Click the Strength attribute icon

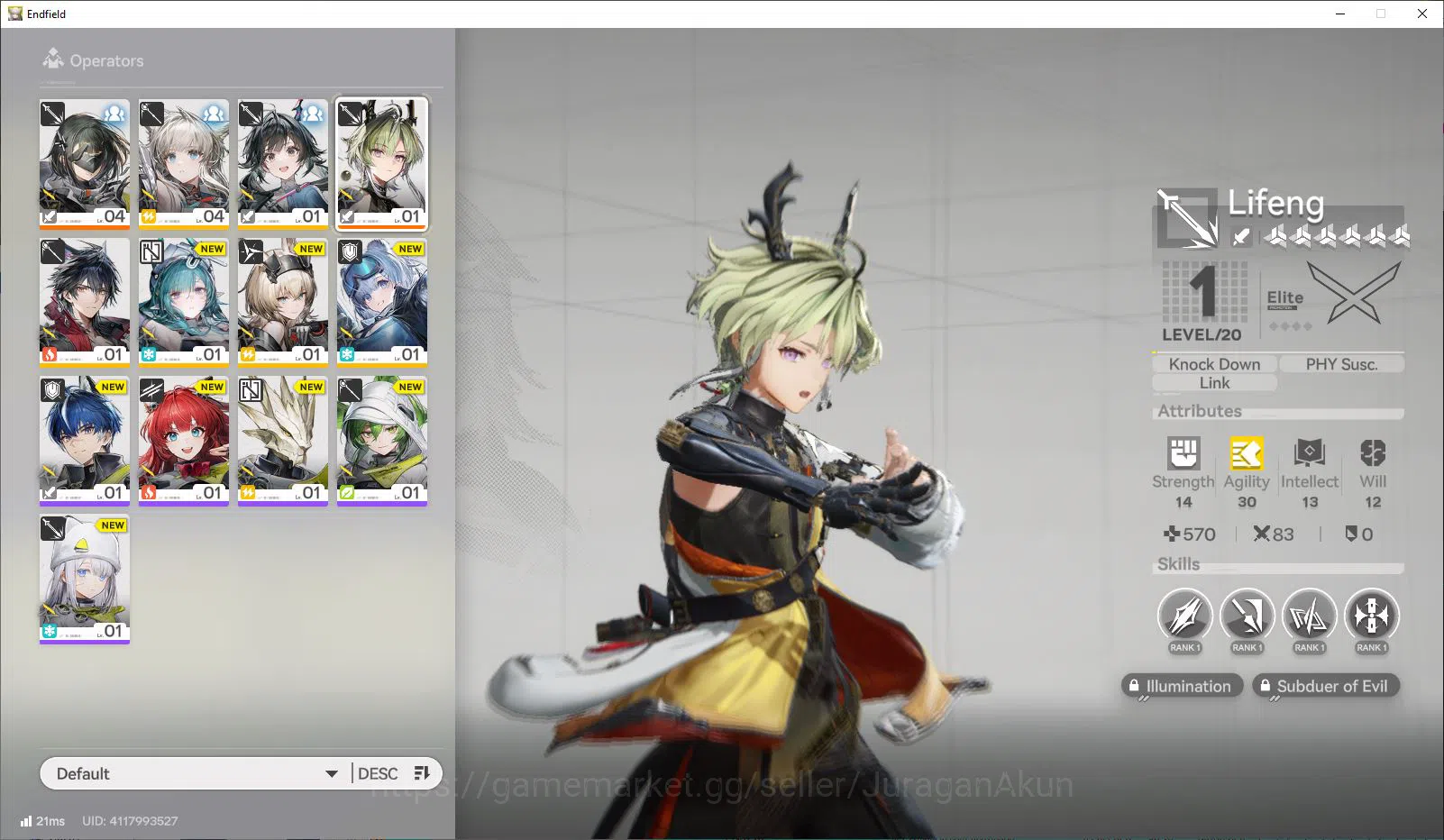click(x=1184, y=452)
